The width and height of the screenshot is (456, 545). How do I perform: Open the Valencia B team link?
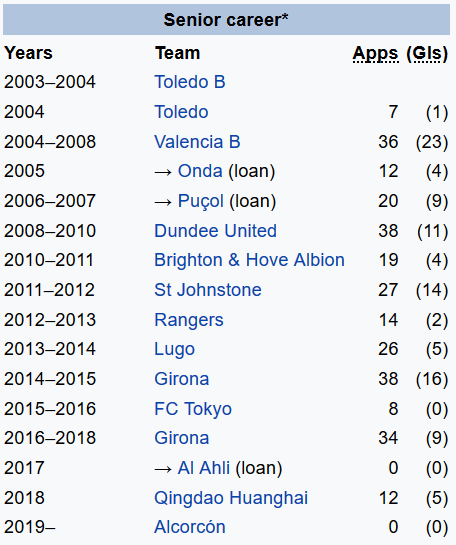(197, 142)
